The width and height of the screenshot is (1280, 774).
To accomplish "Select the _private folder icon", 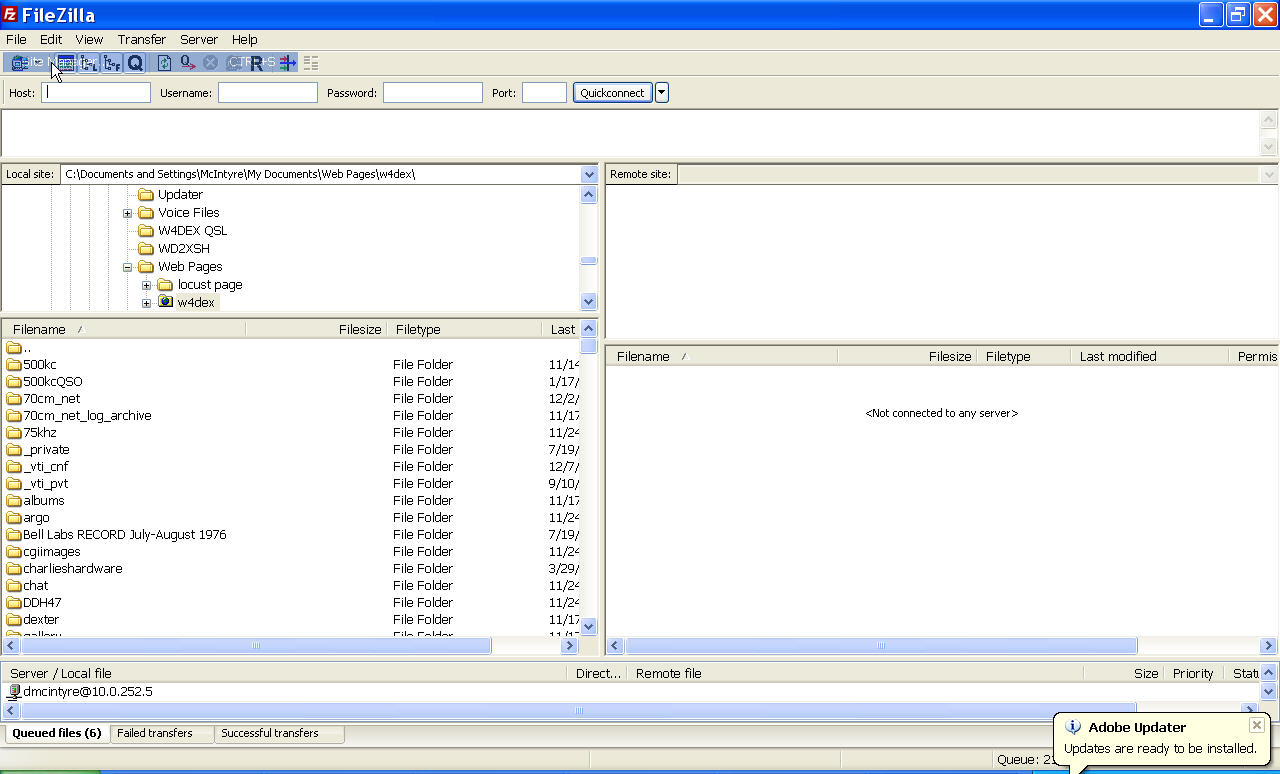I will coord(14,449).
